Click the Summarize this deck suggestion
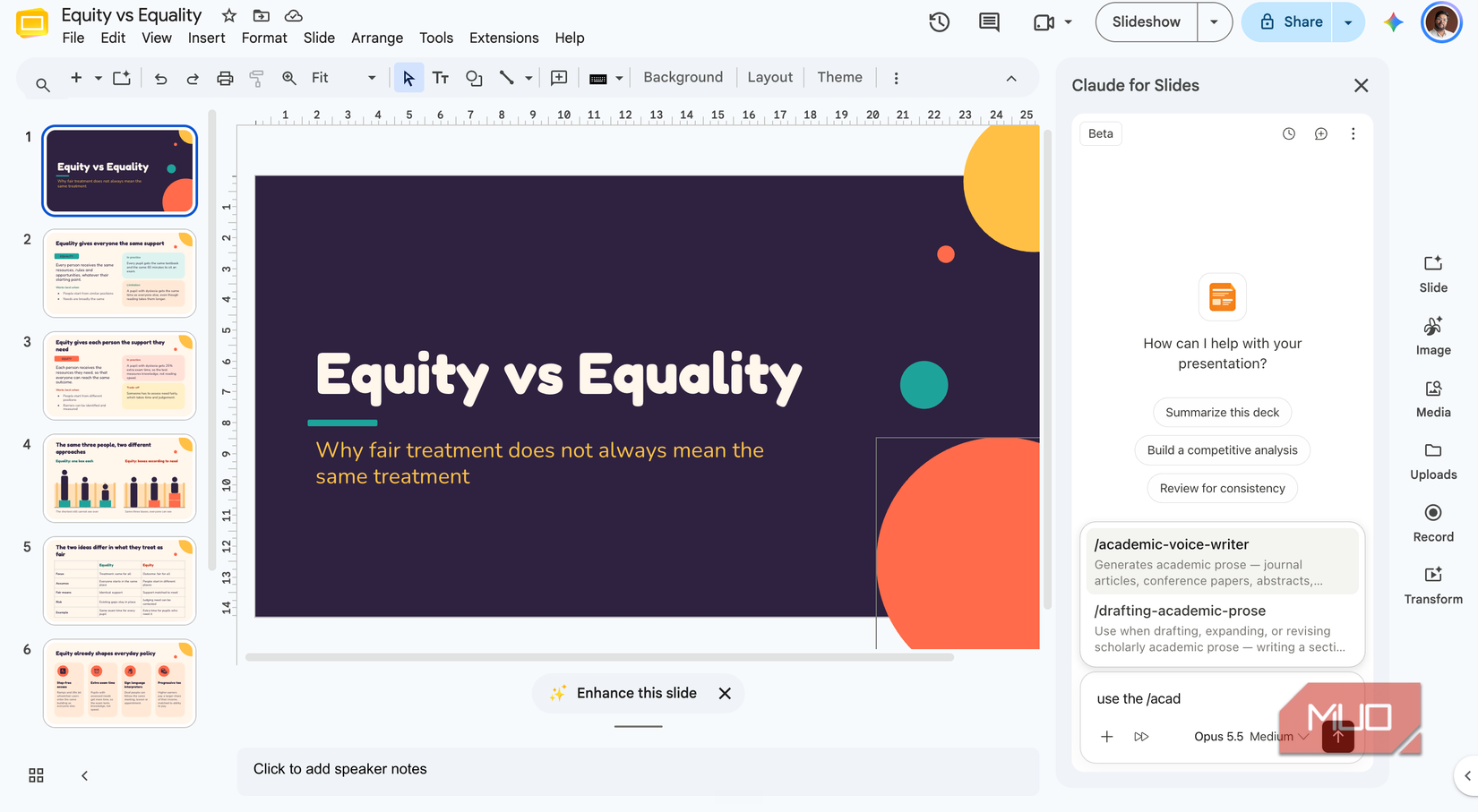 point(1222,413)
